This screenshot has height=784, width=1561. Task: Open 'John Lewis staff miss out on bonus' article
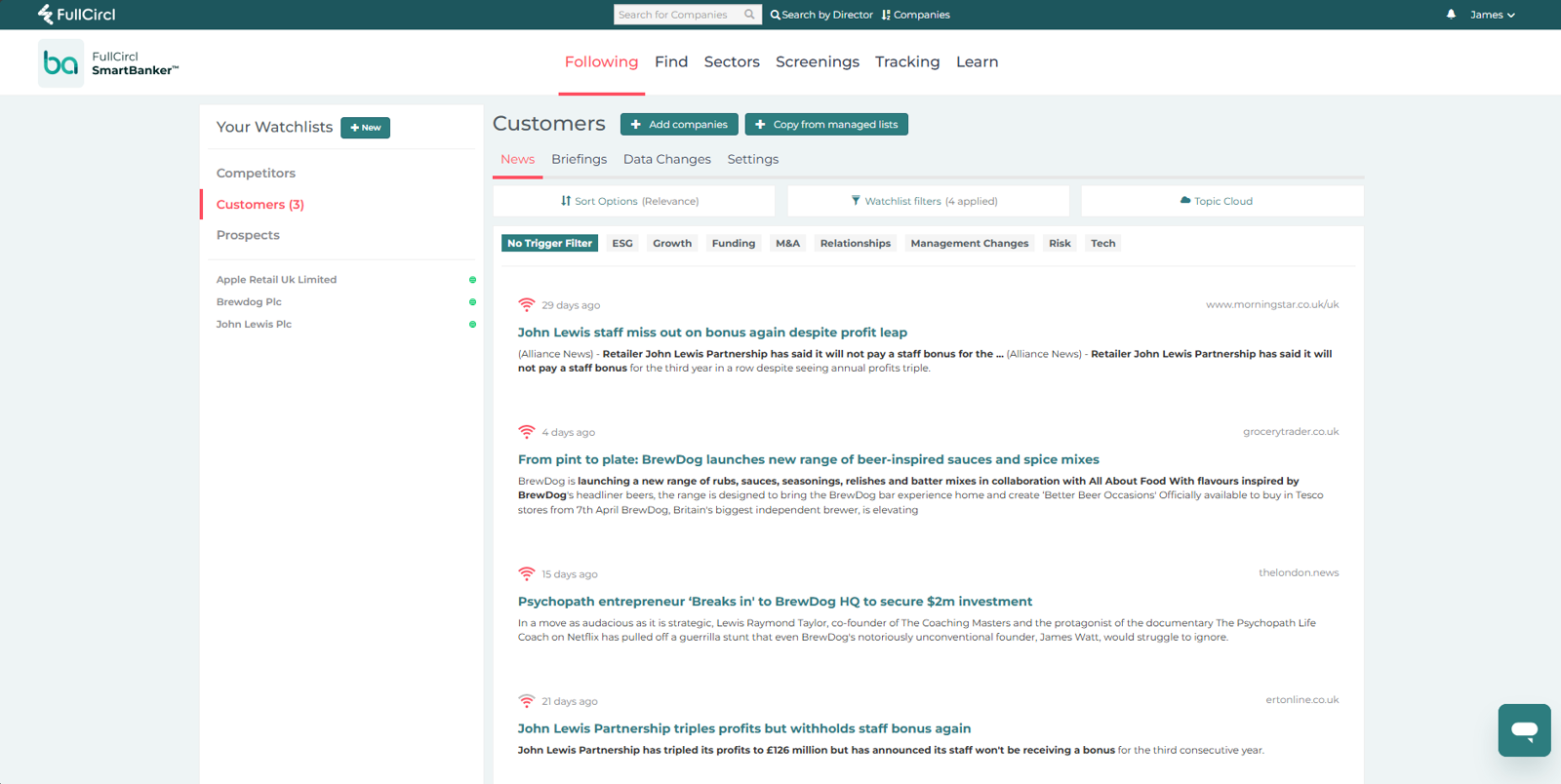point(712,333)
